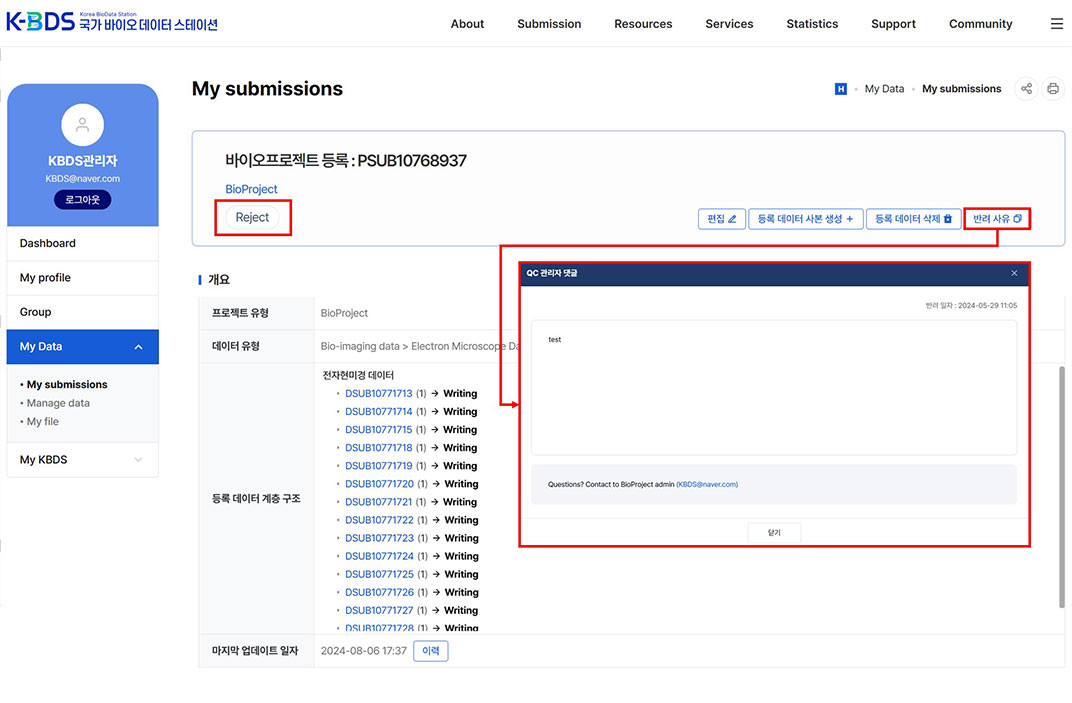Open the Submission menu
Screen dimensions: 1072x703
(x=548, y=24)
